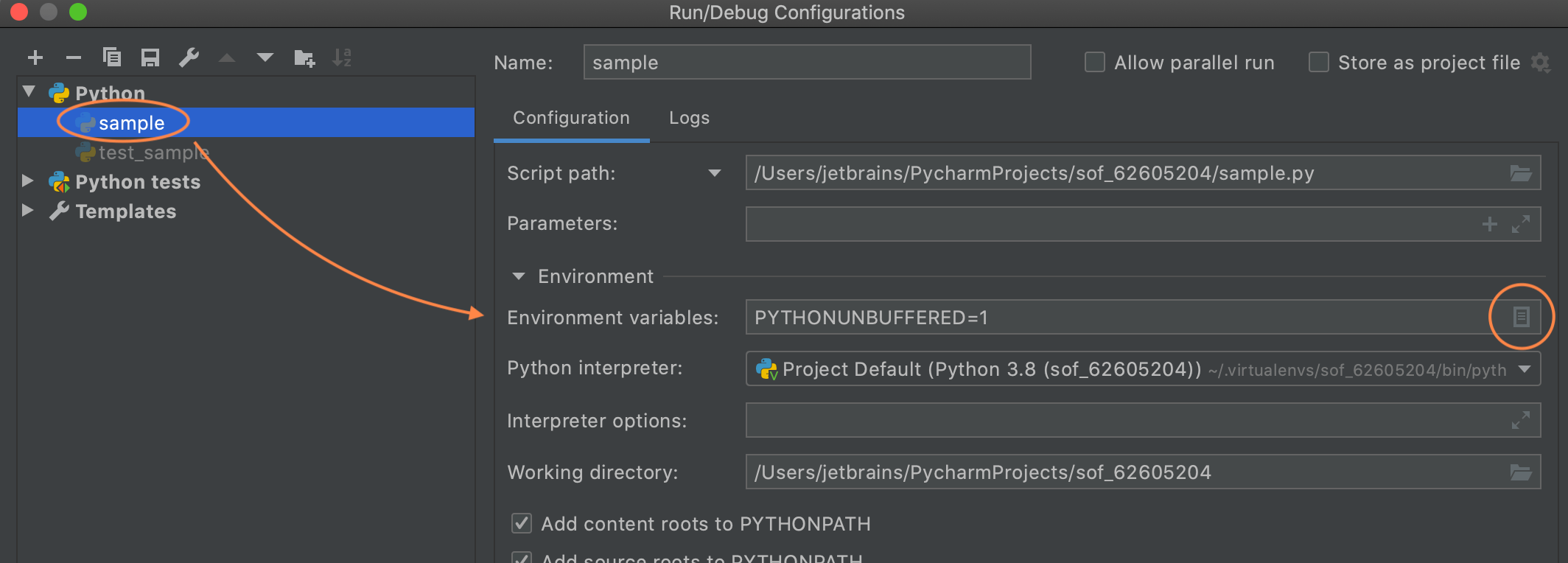Copy the selected configuration

[x=112, y=57]
